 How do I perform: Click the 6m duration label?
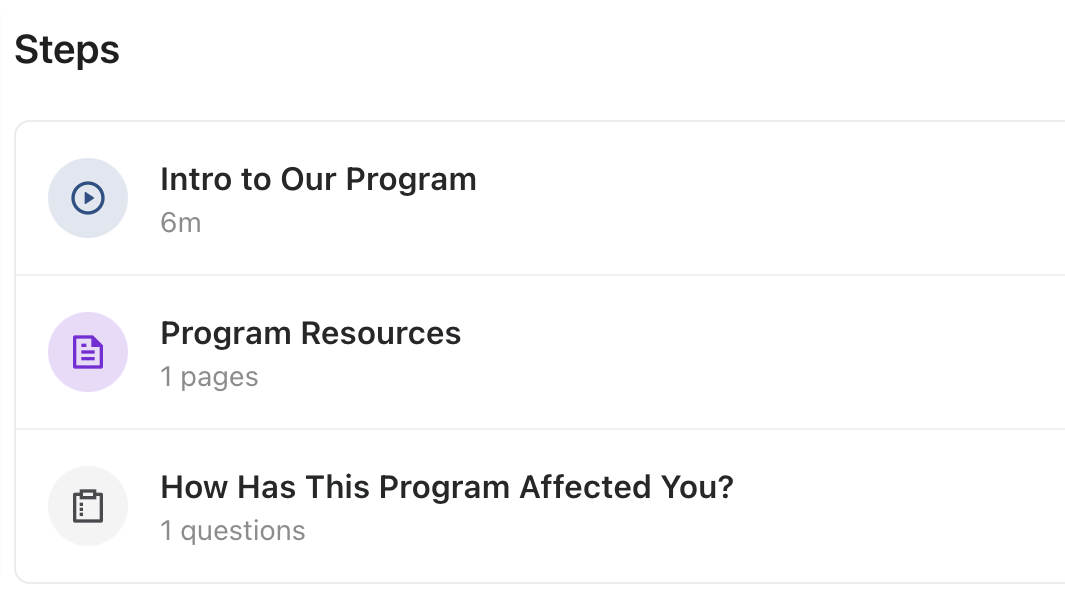181,223
